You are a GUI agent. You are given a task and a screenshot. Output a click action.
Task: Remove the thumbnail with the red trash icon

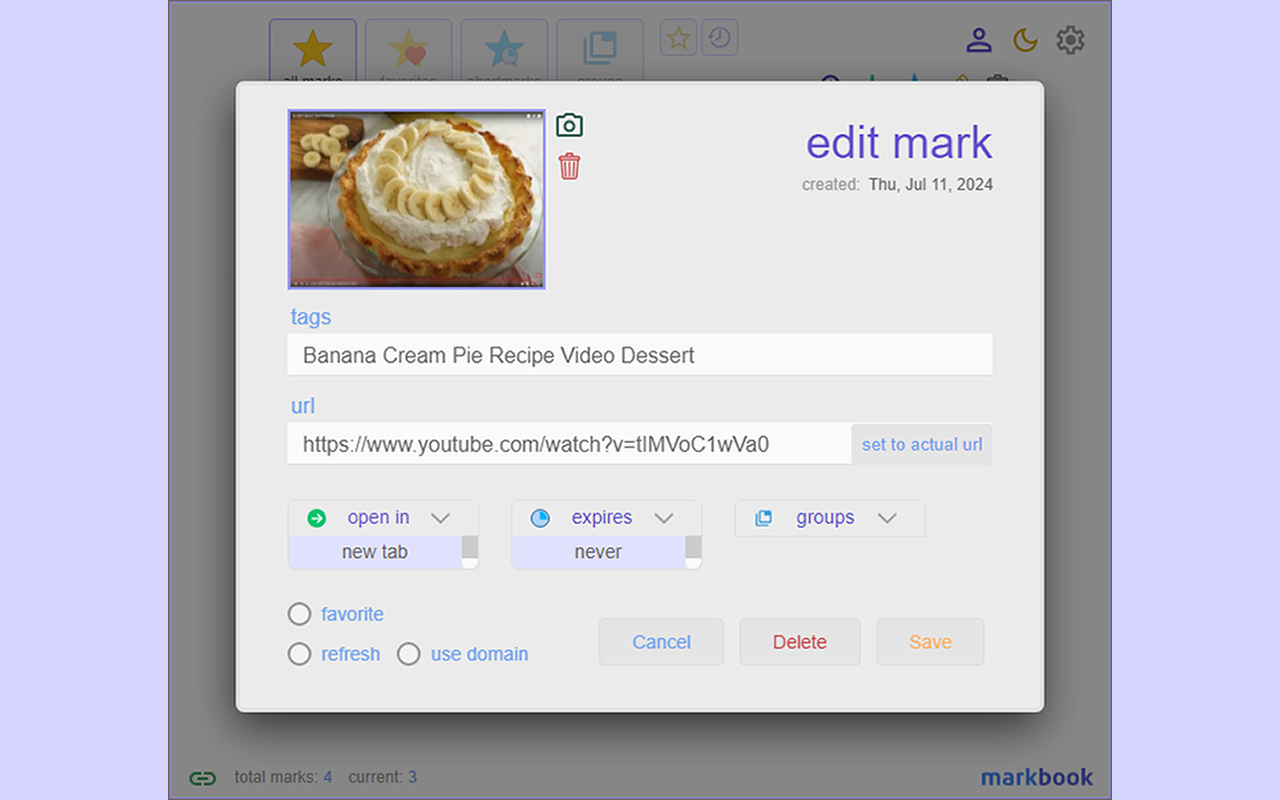pos(569,166)
